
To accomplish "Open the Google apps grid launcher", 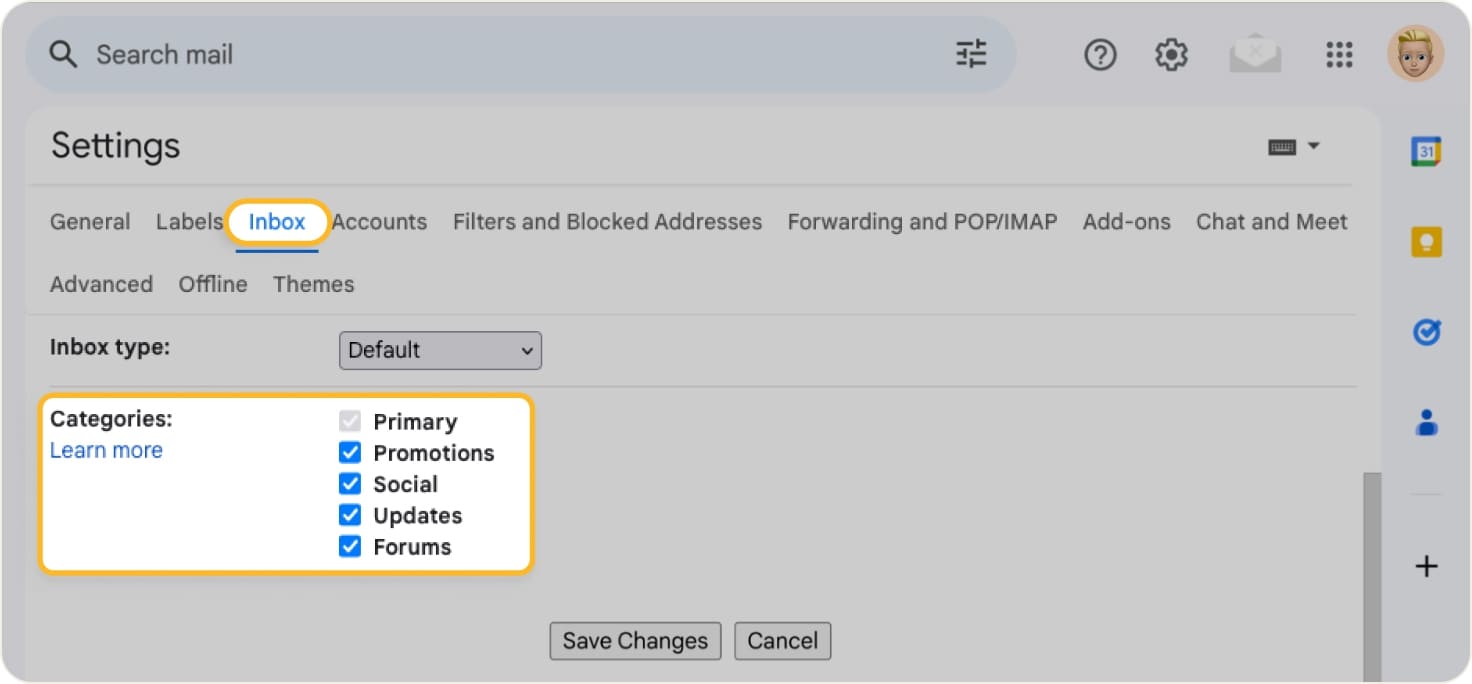I will [1339, 55].
